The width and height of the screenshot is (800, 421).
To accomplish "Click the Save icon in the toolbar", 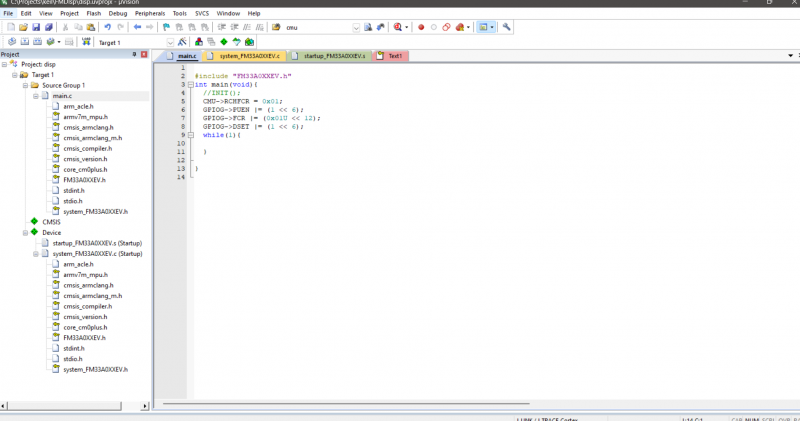I will click(36, 27).
